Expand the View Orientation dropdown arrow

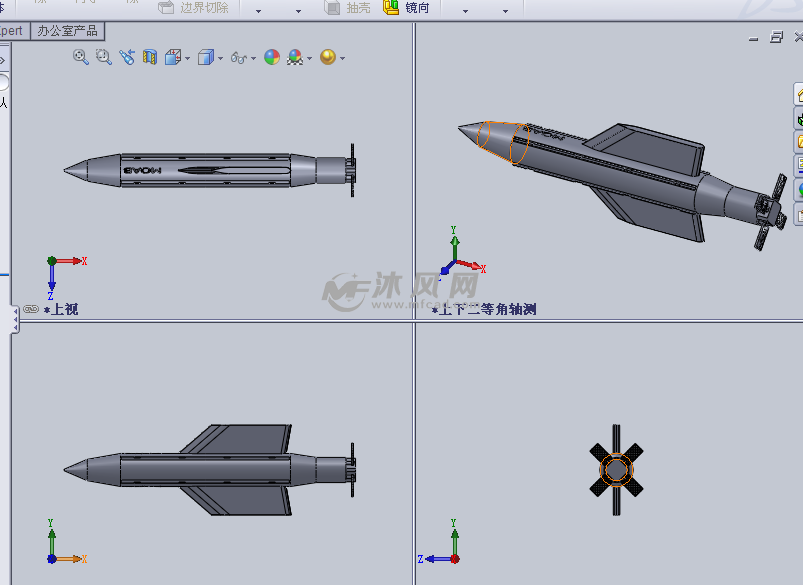[187, 58]
